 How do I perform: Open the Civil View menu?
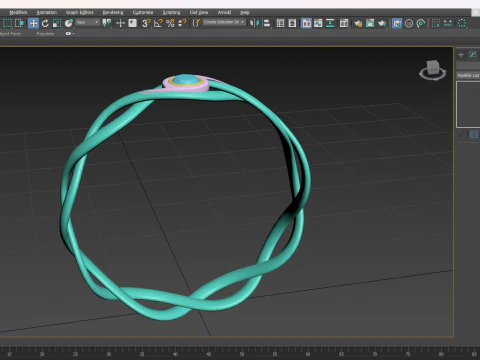(x=199, y=12)
